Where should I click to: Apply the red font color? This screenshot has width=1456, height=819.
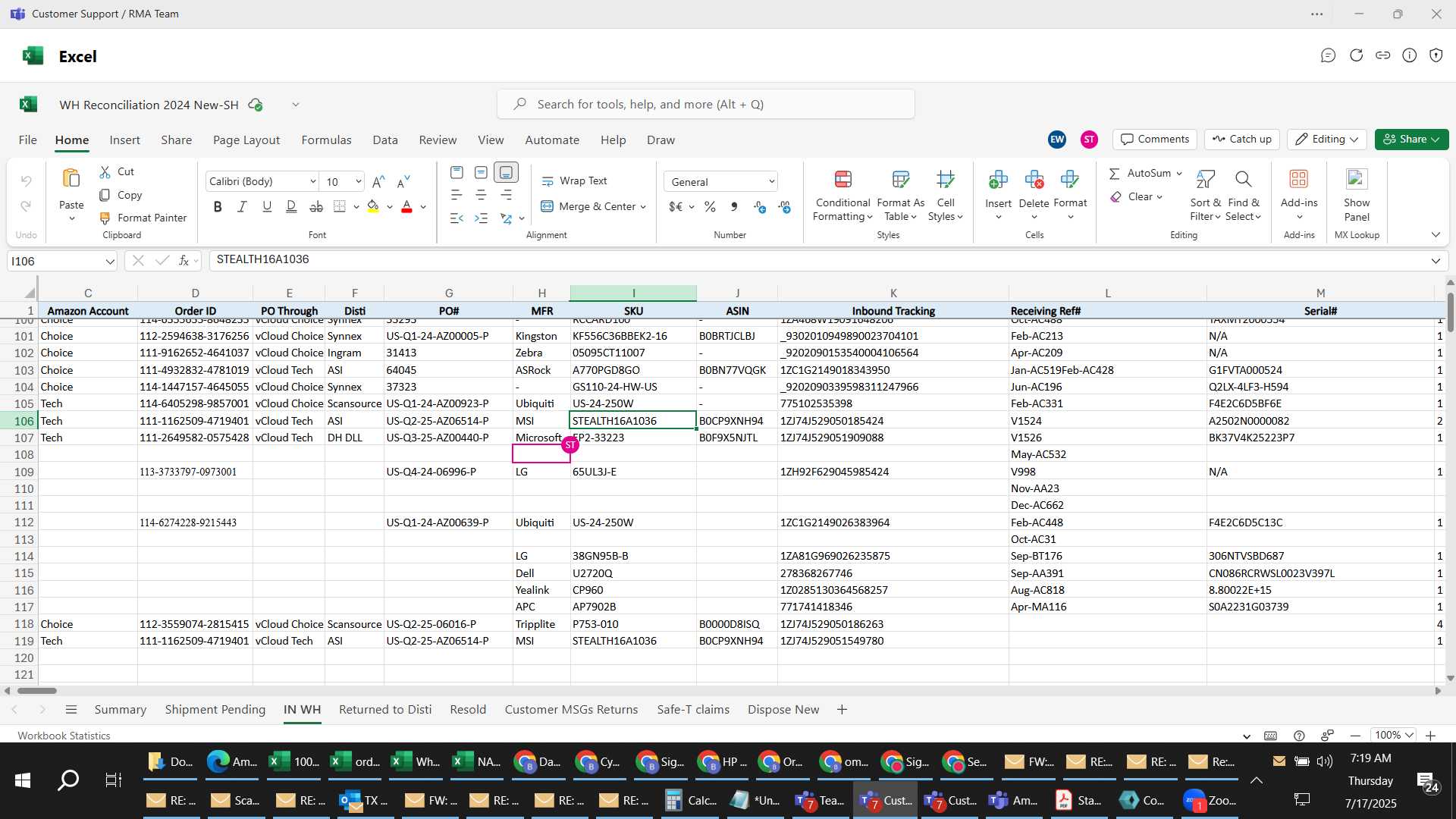click(x=406, y=206)
